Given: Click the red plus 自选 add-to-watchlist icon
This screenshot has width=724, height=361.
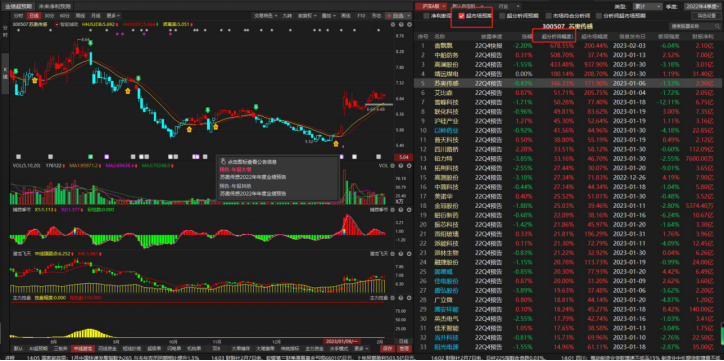Looking at the screenshot, I should click(389, 16).
